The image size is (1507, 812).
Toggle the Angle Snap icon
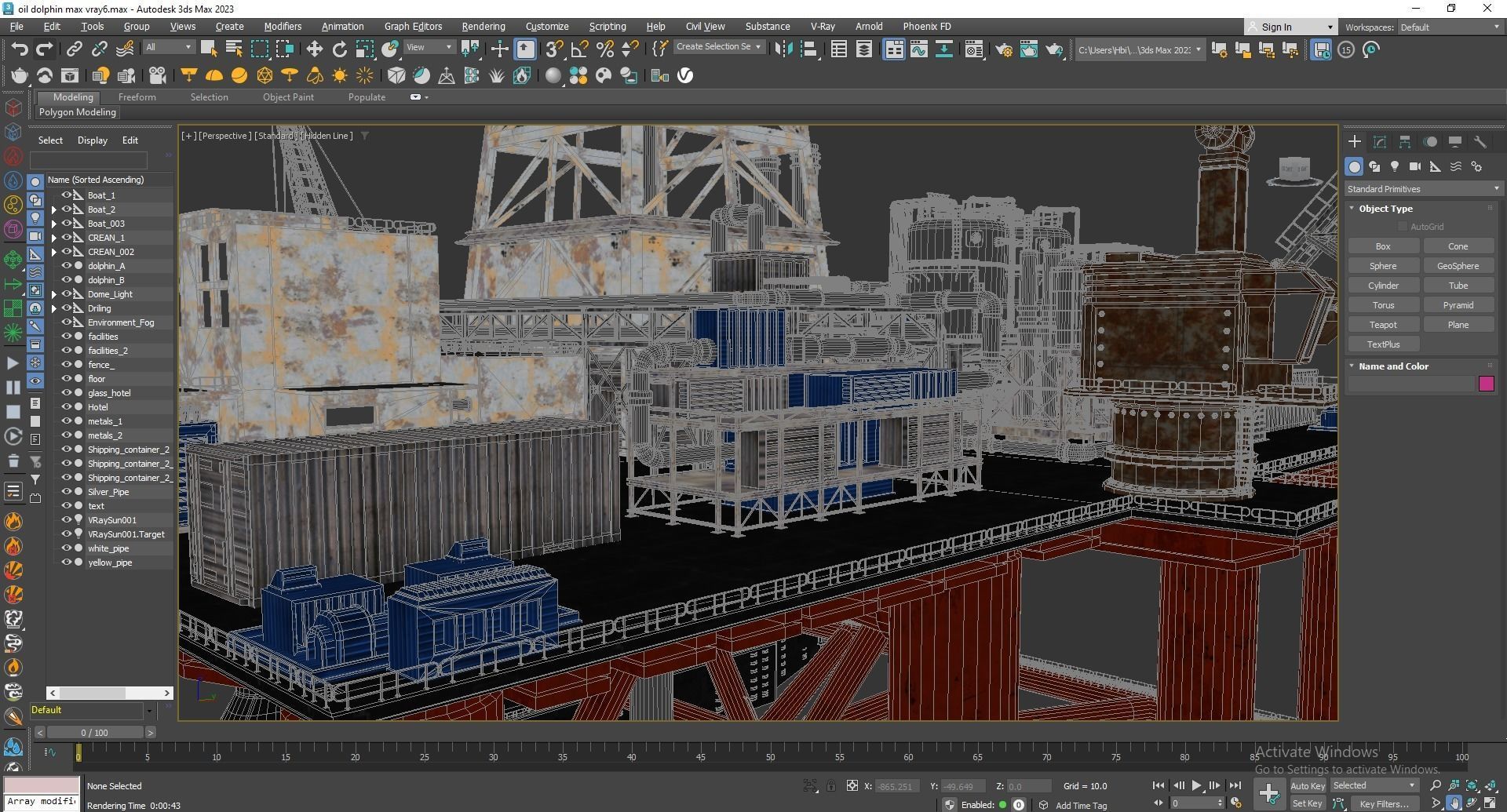click(x=579, y=49)
